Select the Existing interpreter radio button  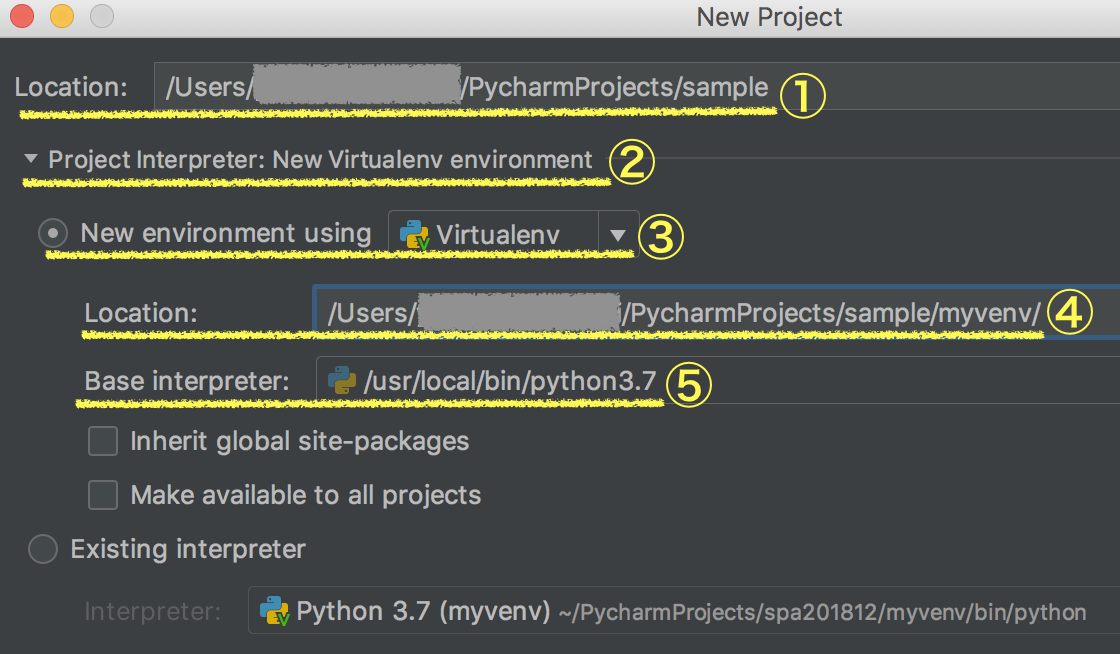pos(43,549)
